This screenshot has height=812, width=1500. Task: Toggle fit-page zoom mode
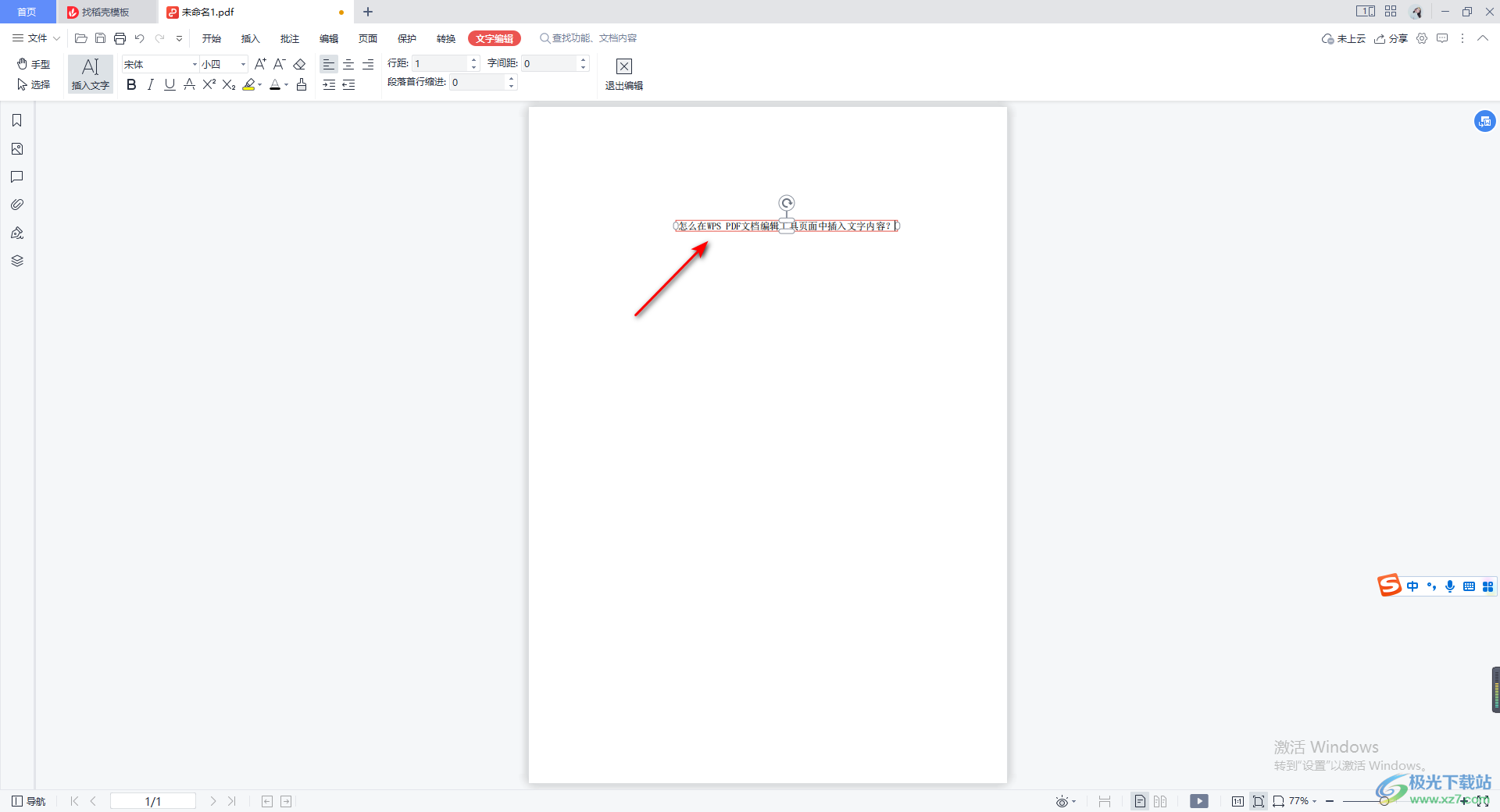[x=1258, y=801]
